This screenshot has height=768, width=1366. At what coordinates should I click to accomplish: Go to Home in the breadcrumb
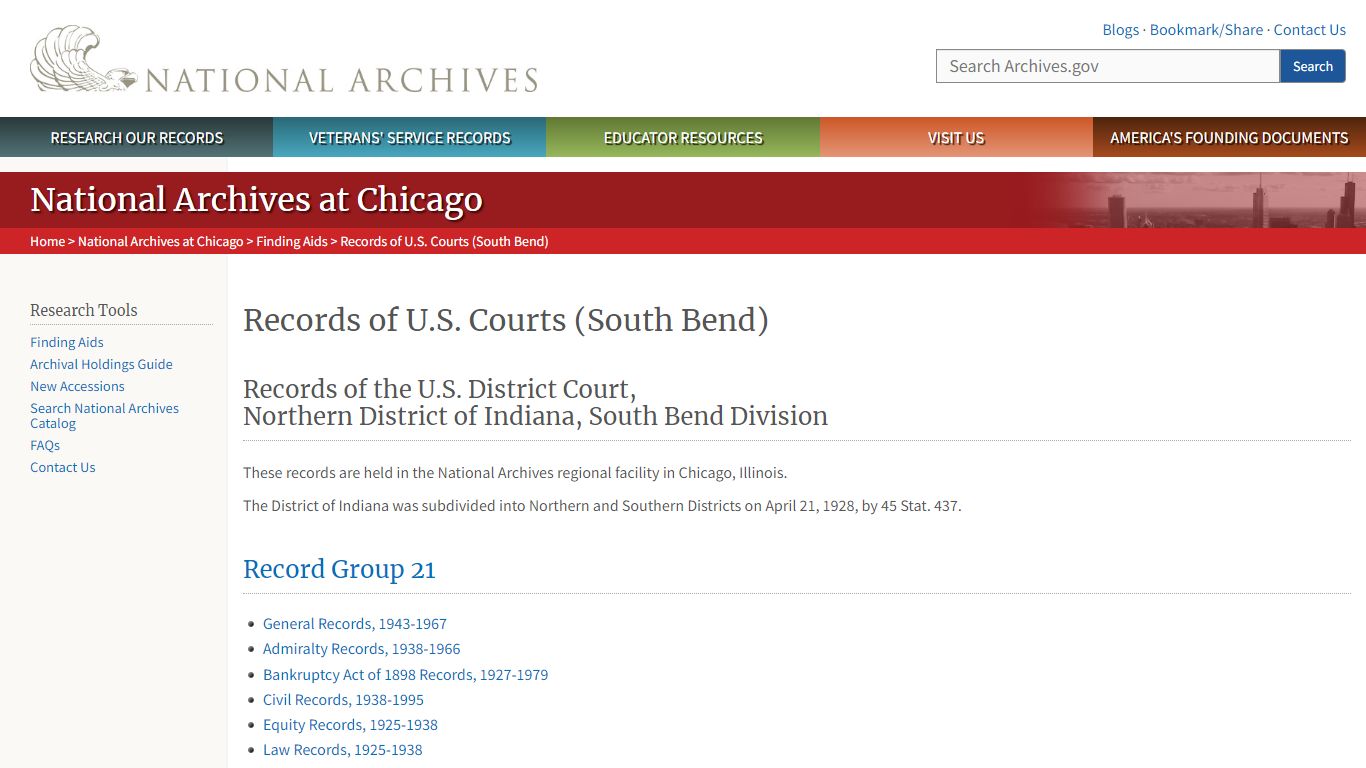(47, 241)
